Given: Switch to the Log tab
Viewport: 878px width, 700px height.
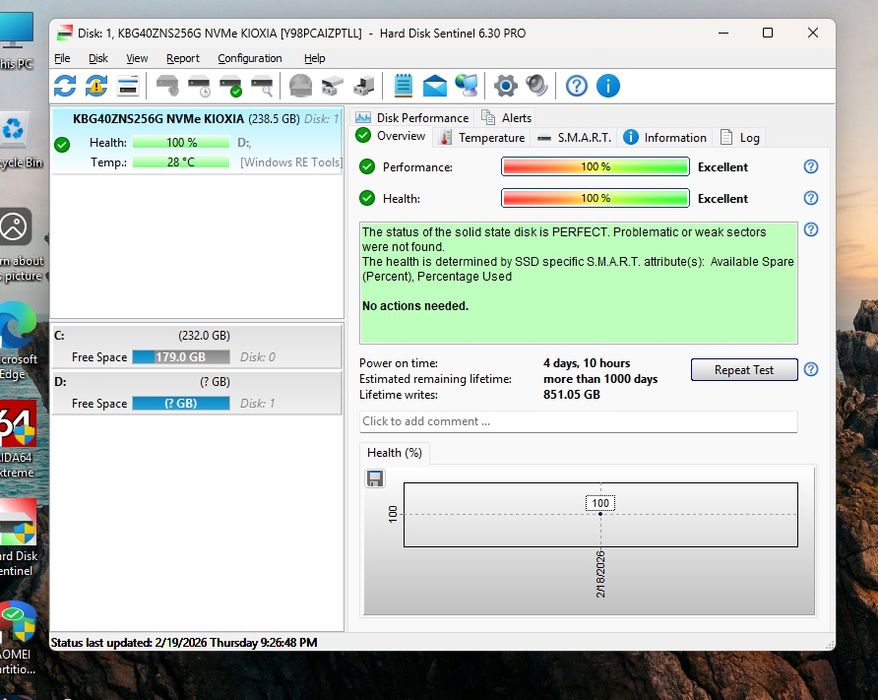Looking at the screenshot, I should point(740,138).
